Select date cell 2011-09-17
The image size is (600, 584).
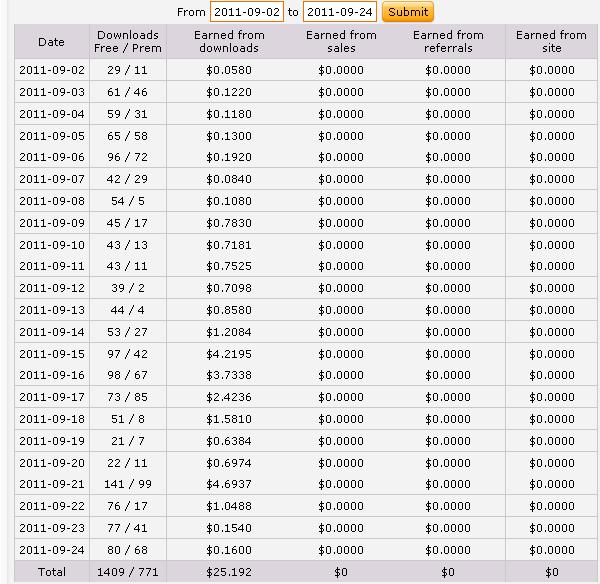[52, 397]
